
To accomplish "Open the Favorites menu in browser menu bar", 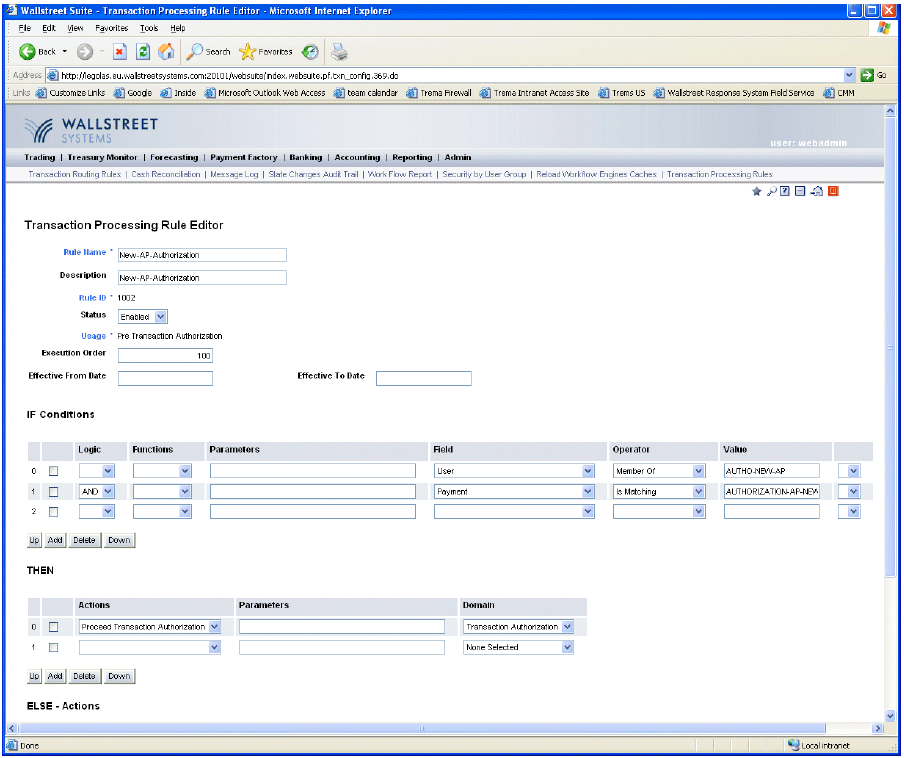I will pos(111,28).
